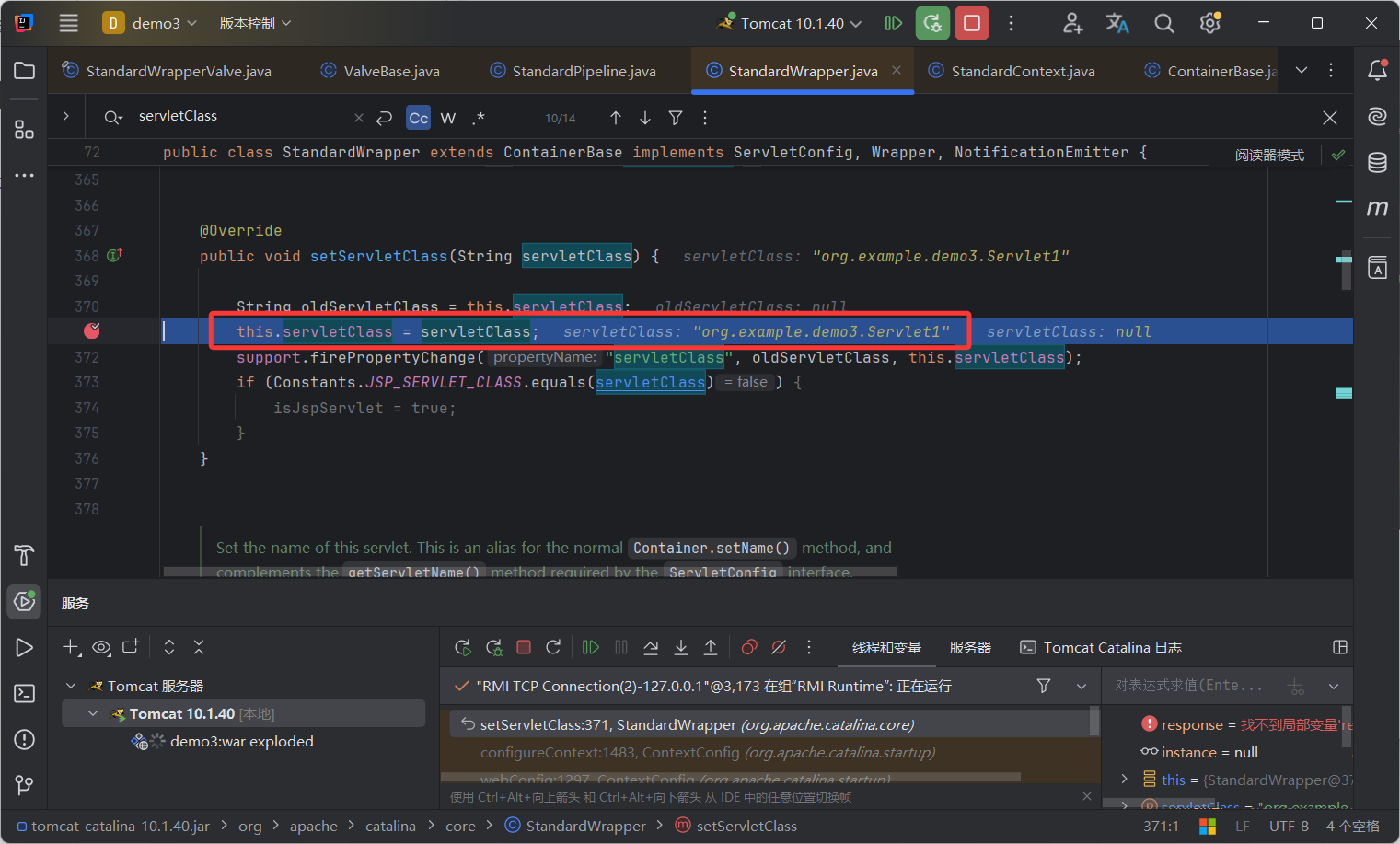Switch to StandardContext.java tab

1022,71
